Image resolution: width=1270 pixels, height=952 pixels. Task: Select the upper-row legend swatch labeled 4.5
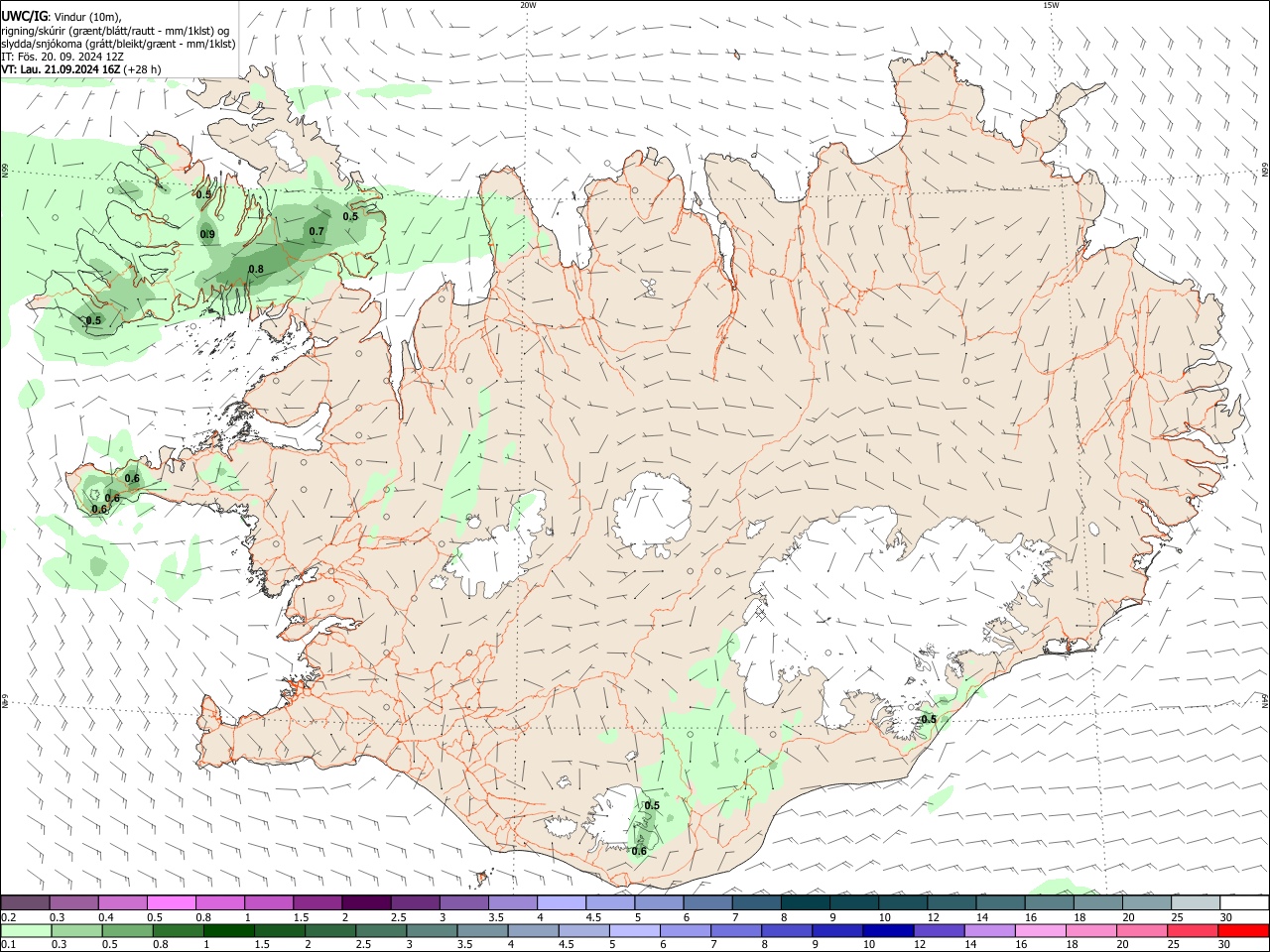tap(609, 903)
